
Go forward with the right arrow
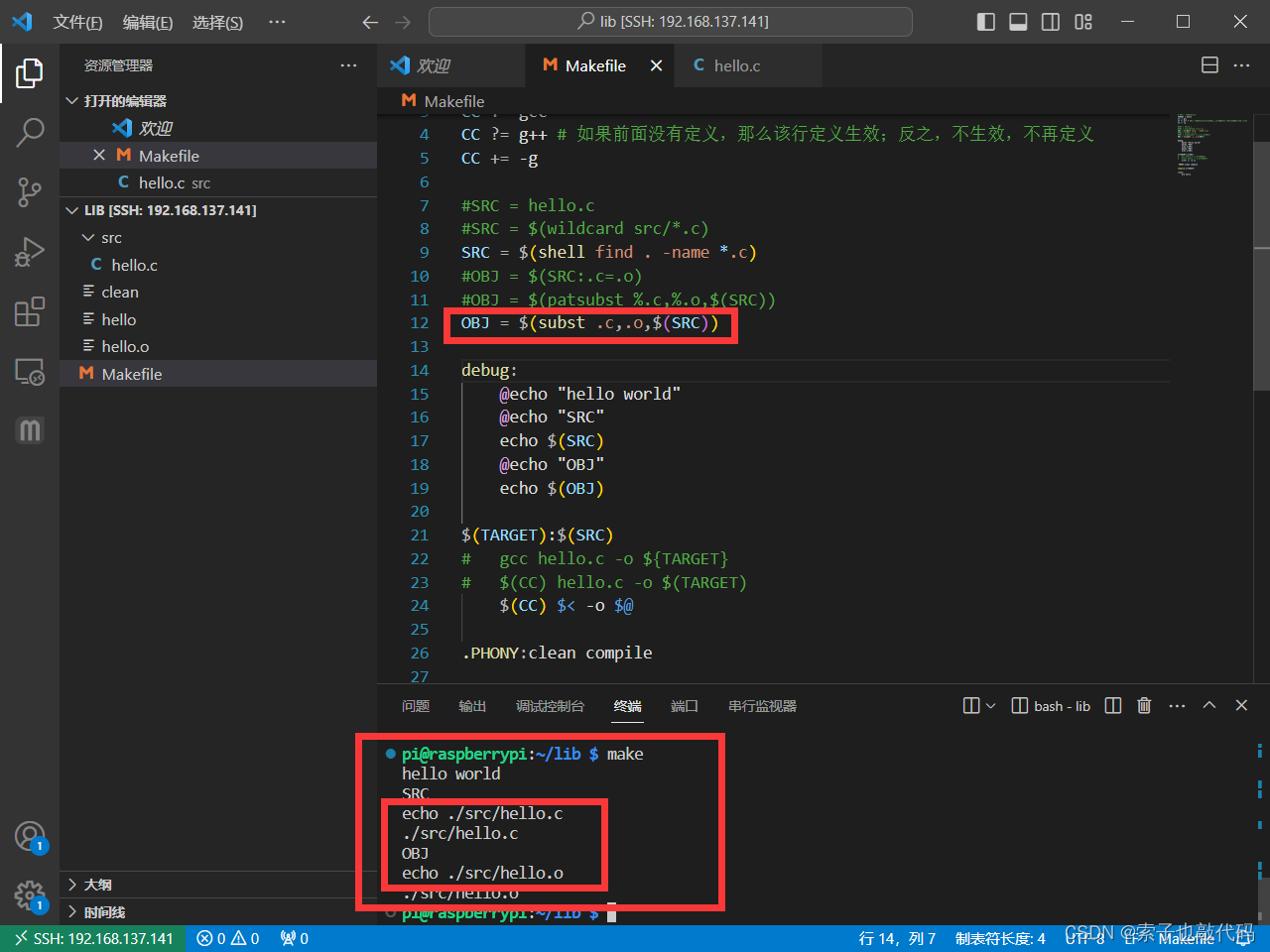coord(402,22)
